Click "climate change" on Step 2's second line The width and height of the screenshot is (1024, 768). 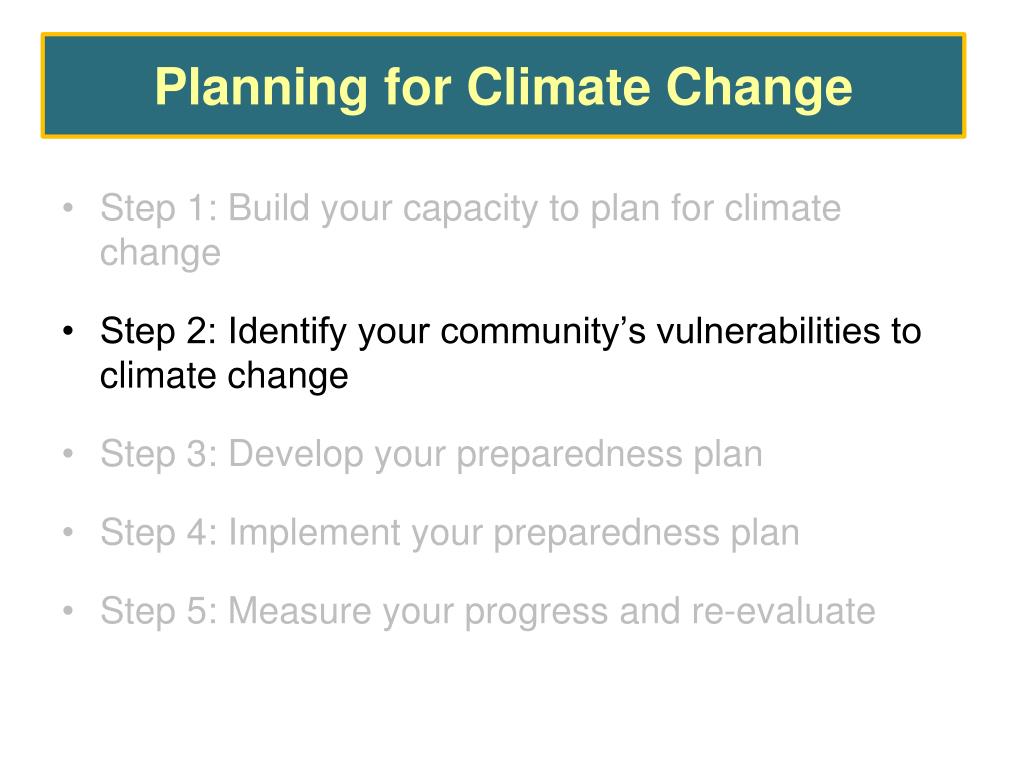(x=224, y=377)
